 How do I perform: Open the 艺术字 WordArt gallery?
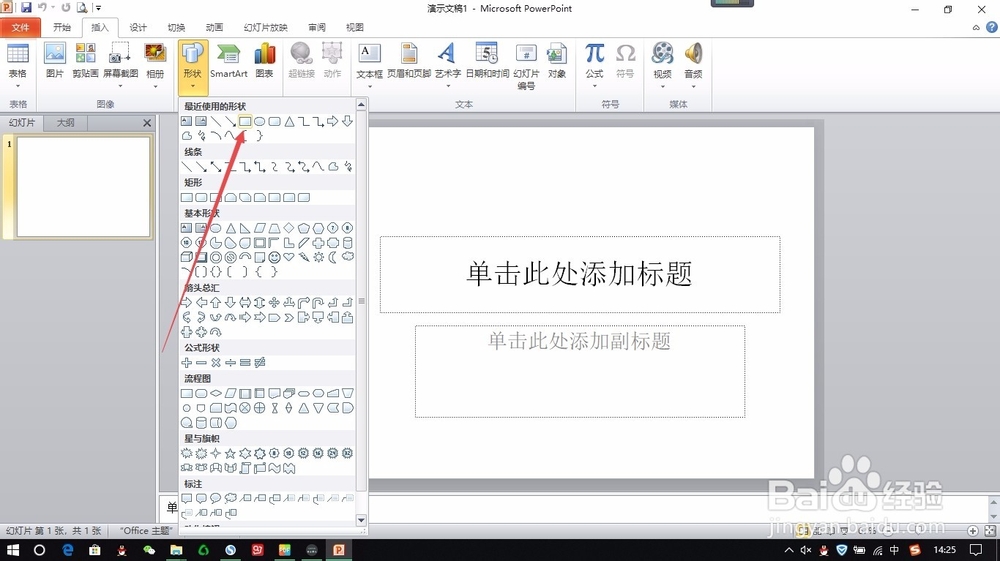coord(448,66)
